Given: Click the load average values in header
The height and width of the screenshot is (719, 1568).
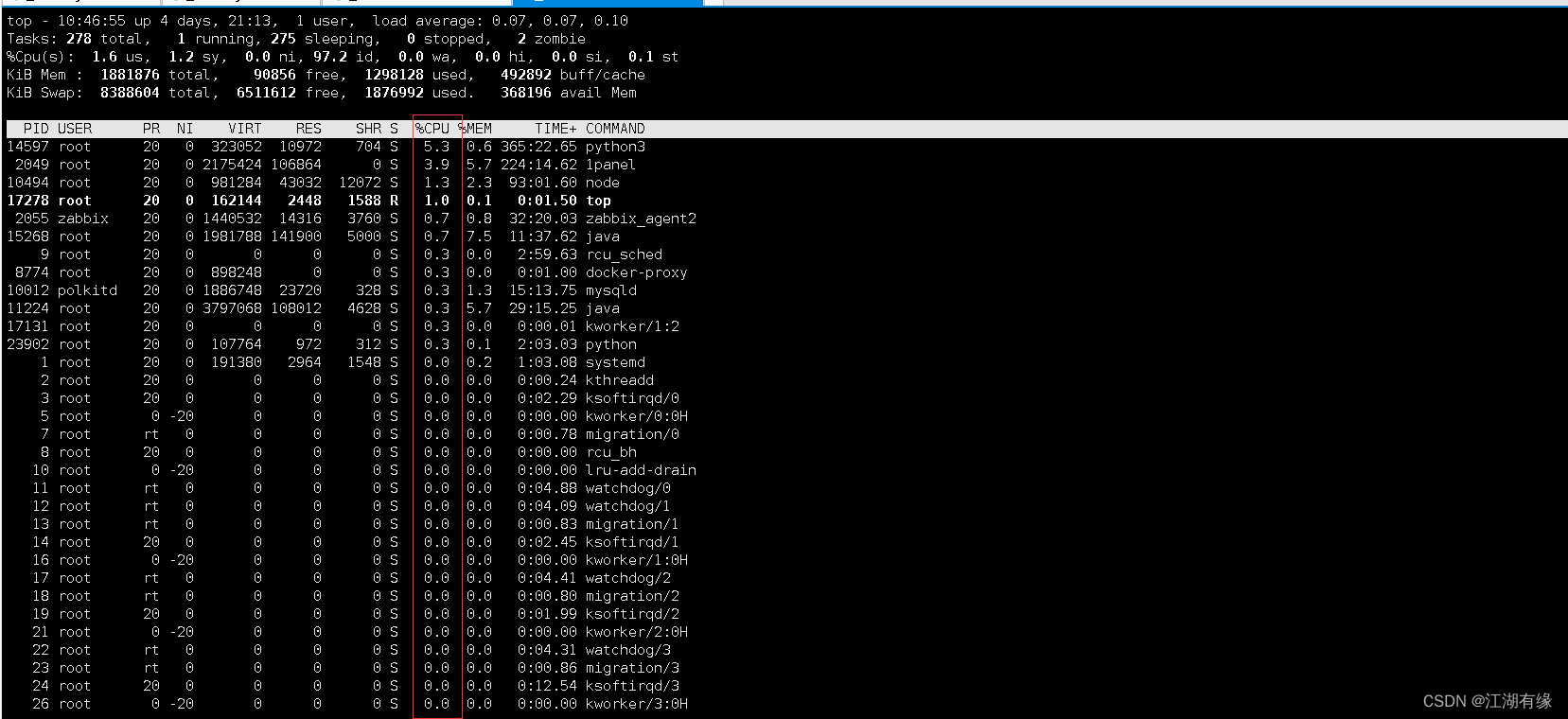Looking at the screenshot, I should [x=560, y=21].
